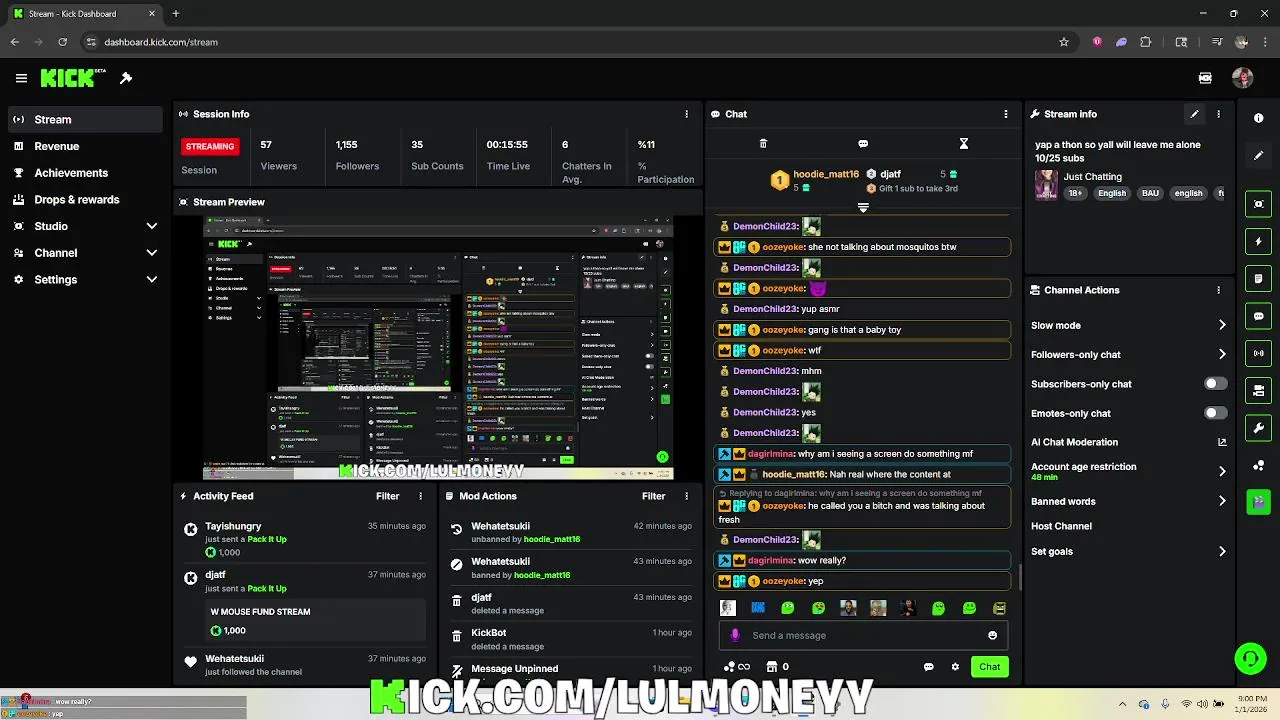1280x720 pixels.
Task: Click the green clapperboard icon in rail
Action: pyautogui.click(x=1258, y=501)
